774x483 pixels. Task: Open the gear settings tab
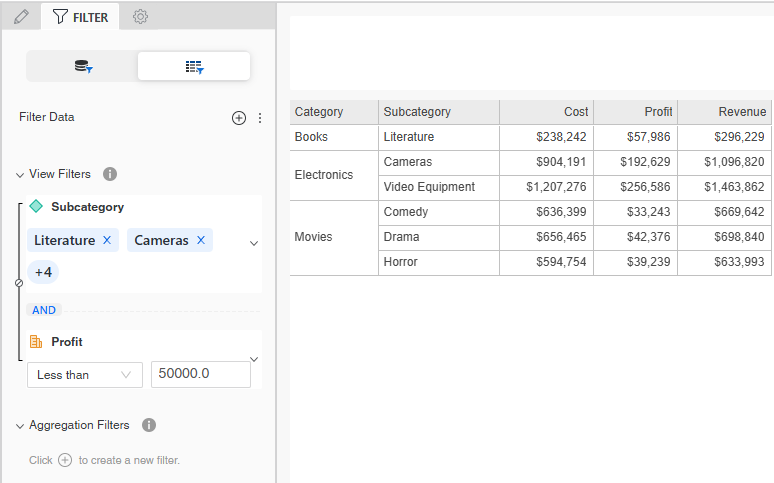pos(140,17)
